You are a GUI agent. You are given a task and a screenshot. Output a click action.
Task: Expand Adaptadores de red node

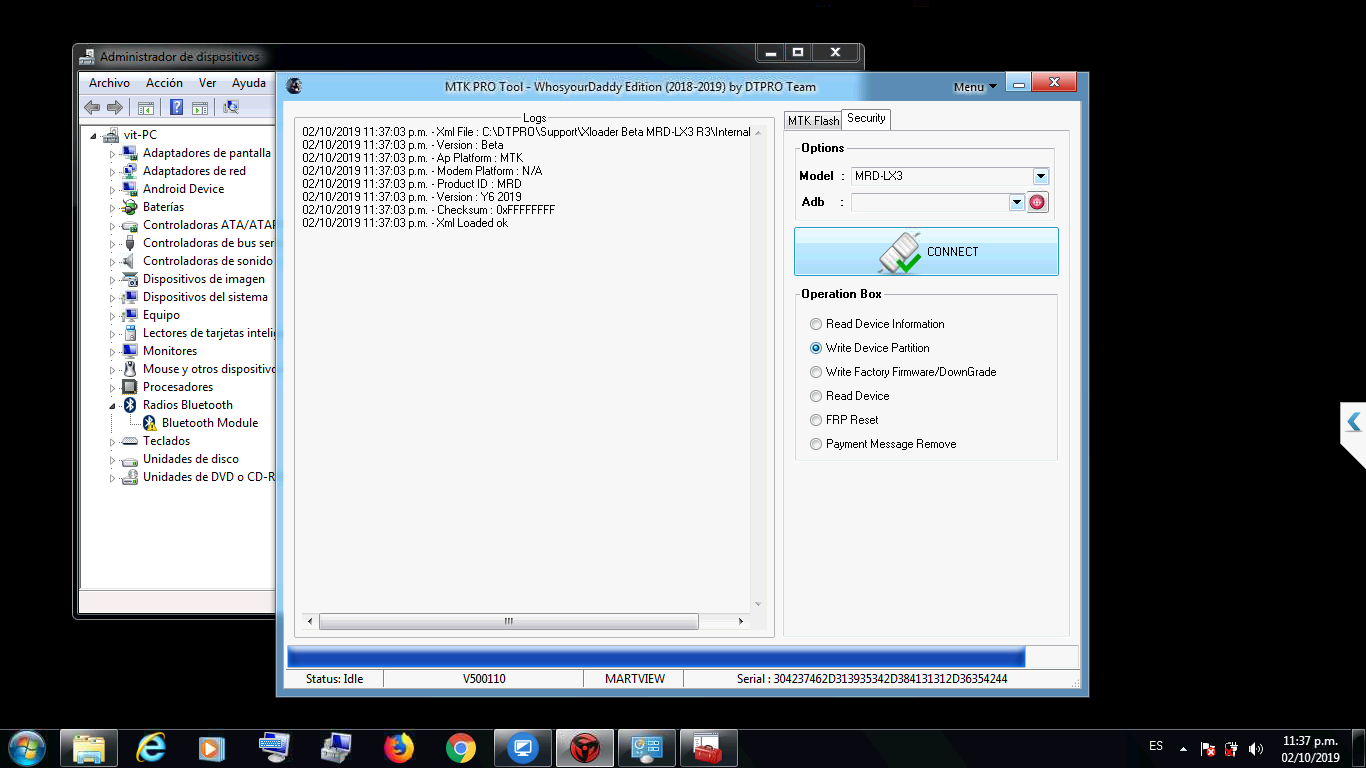113,172
